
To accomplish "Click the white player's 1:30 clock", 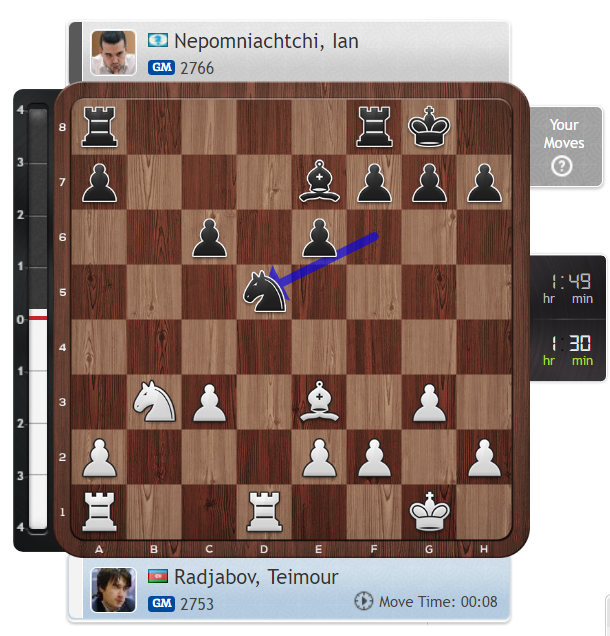I will point(568,350).
